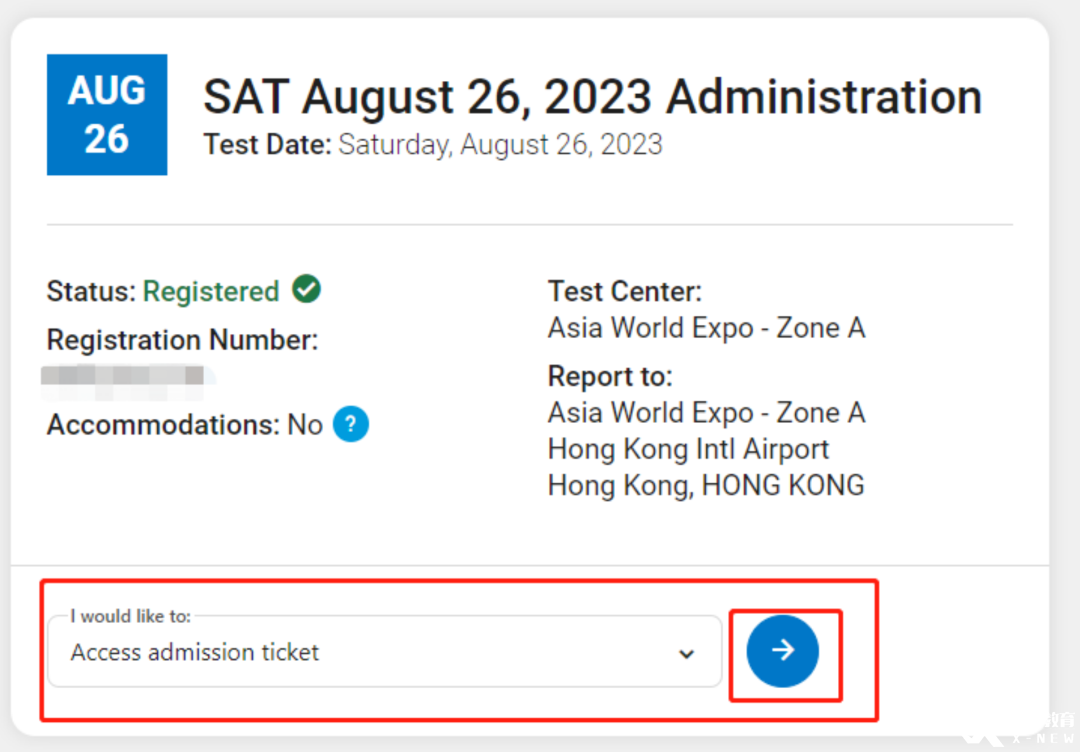Click the green Registered checkmark icon
The width and height of the screenshot is (1080, 752).
tap(307, 289)
